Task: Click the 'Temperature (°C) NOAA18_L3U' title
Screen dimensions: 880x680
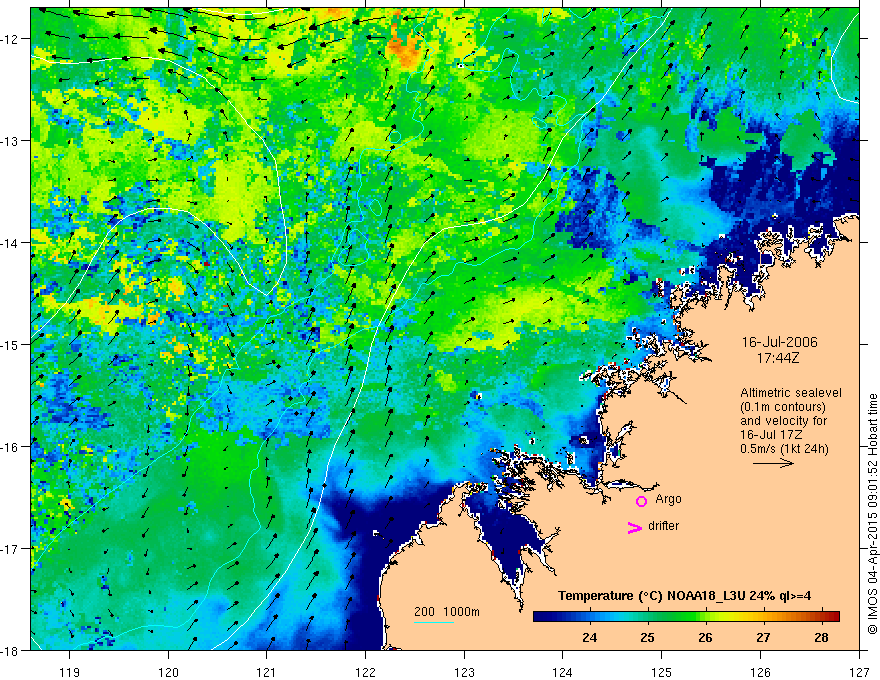Action: point(685,596)
